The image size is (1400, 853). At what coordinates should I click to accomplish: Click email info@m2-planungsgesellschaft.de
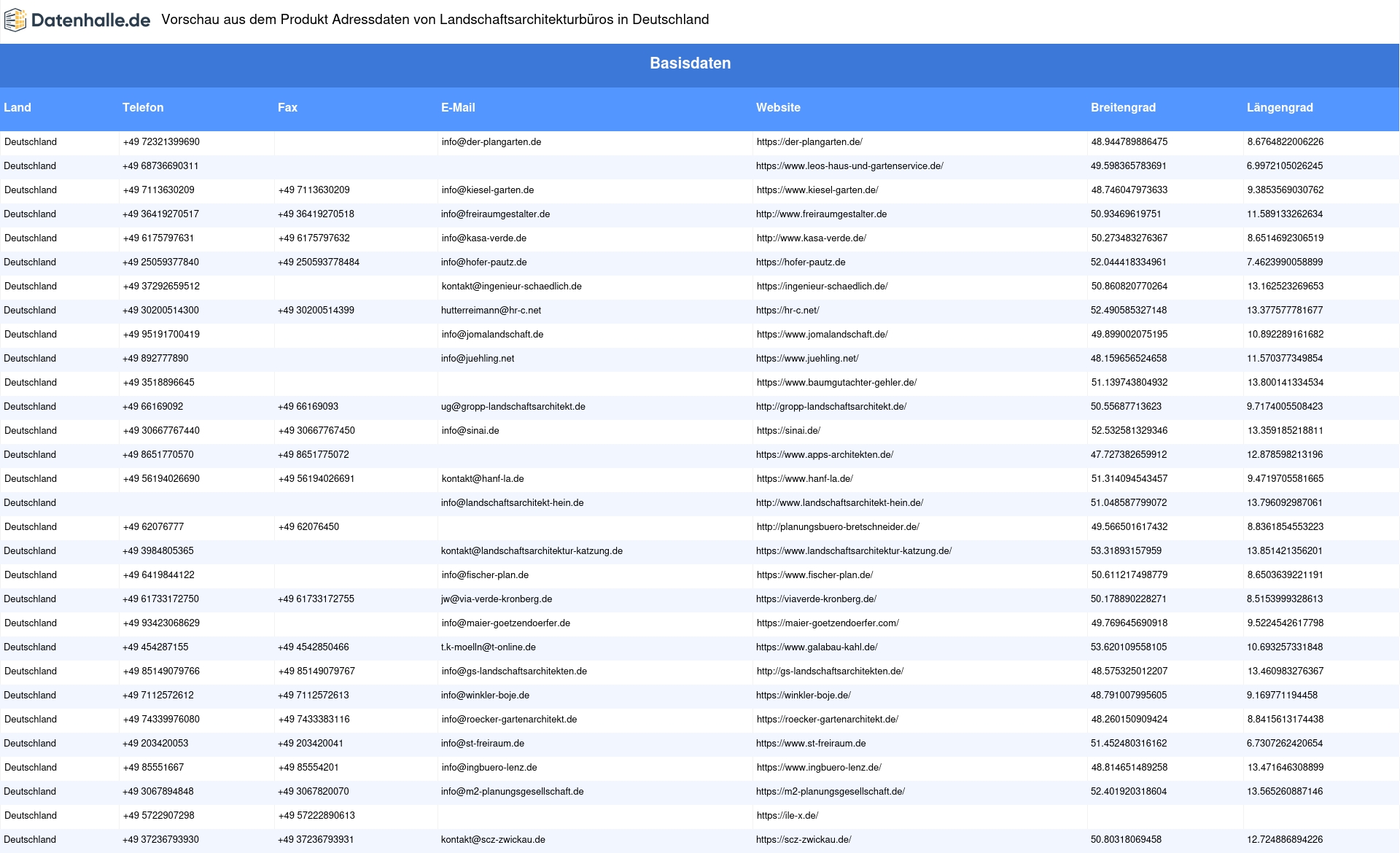(x=512, y=792)
